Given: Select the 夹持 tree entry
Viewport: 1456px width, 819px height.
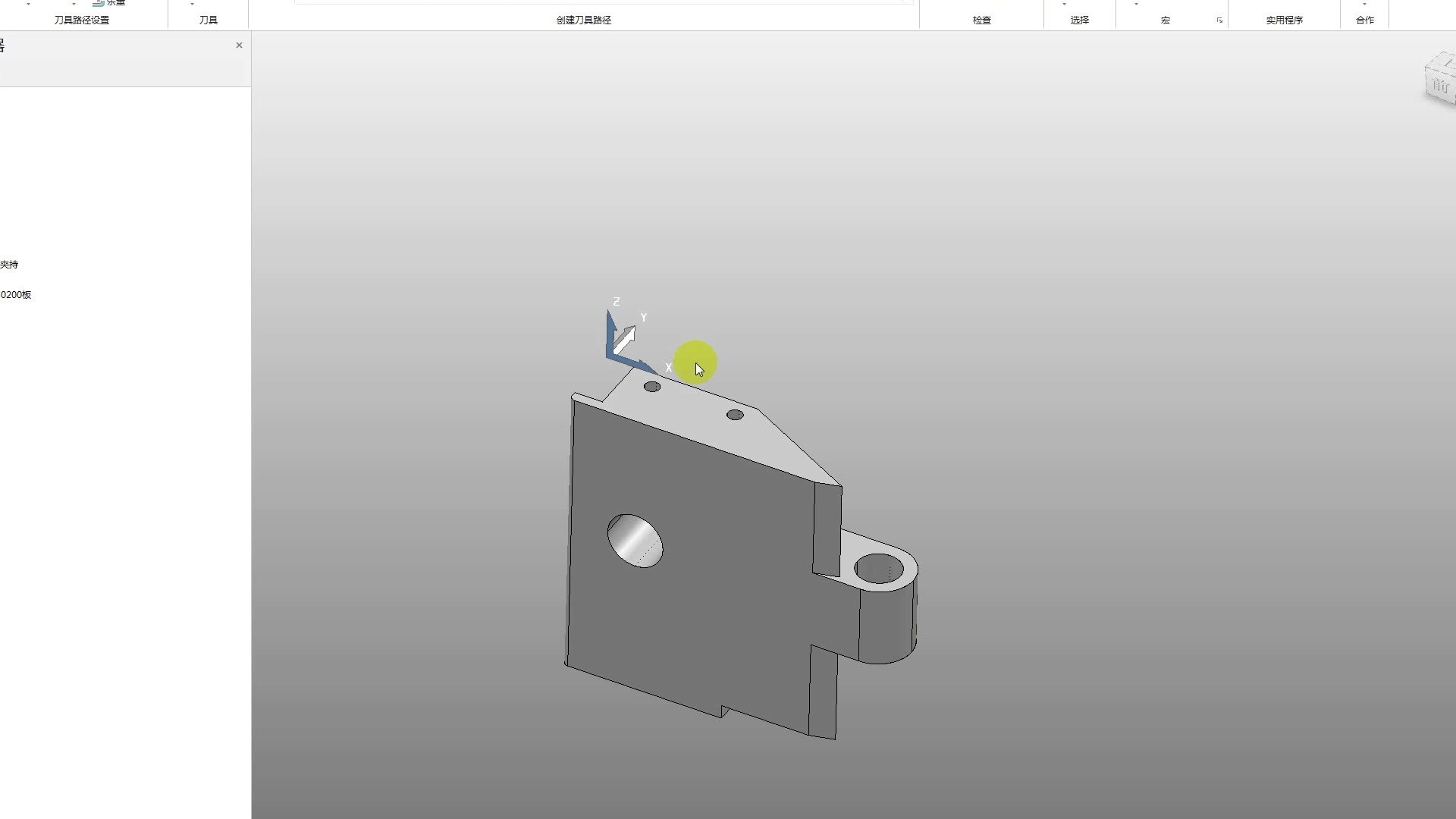Looking at the screenshot, I should click(9, 265).
